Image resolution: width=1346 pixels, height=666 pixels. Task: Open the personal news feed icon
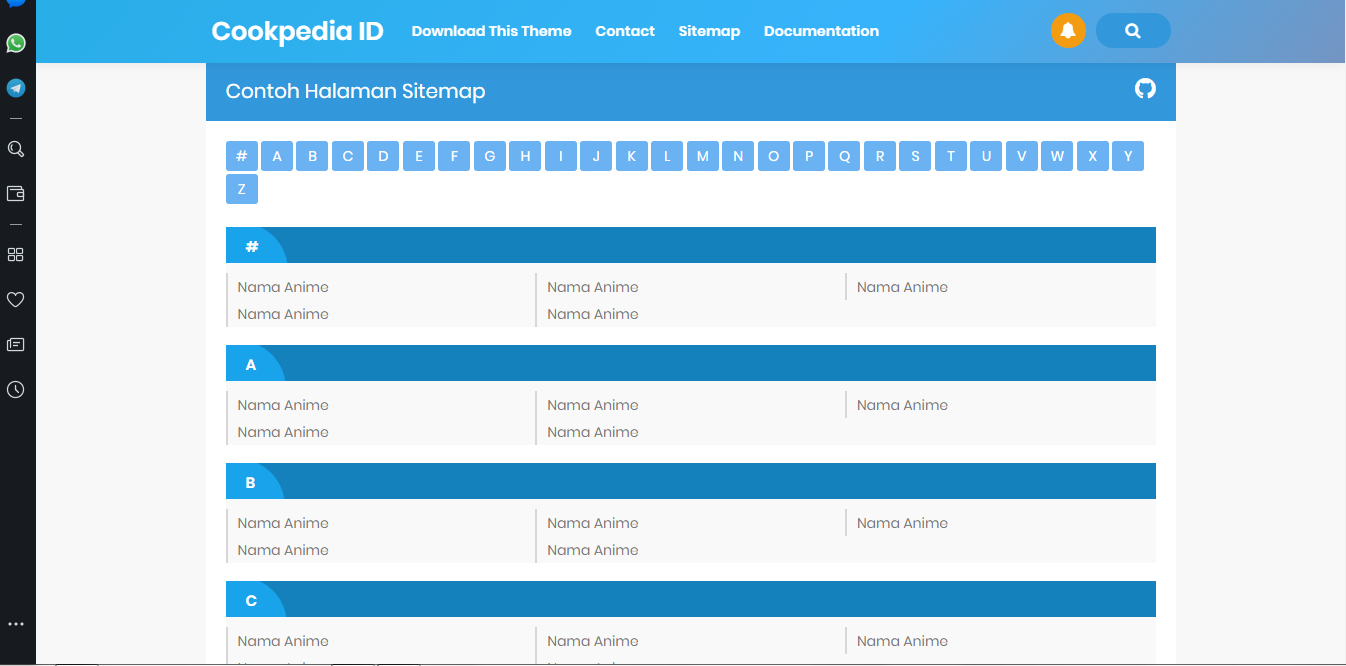(x=15, y=344)
